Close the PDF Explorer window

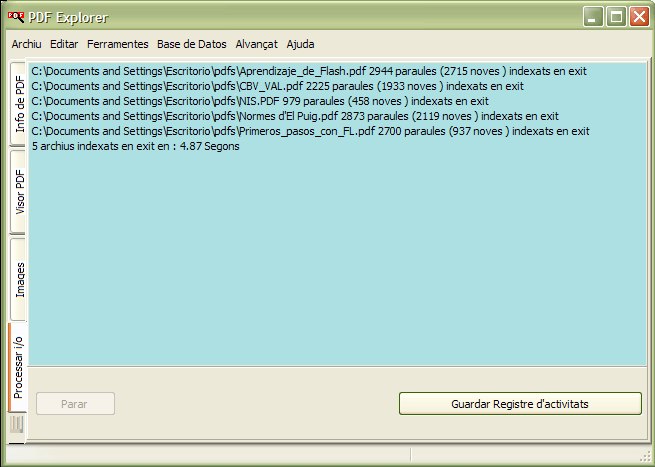pos(638,17)
